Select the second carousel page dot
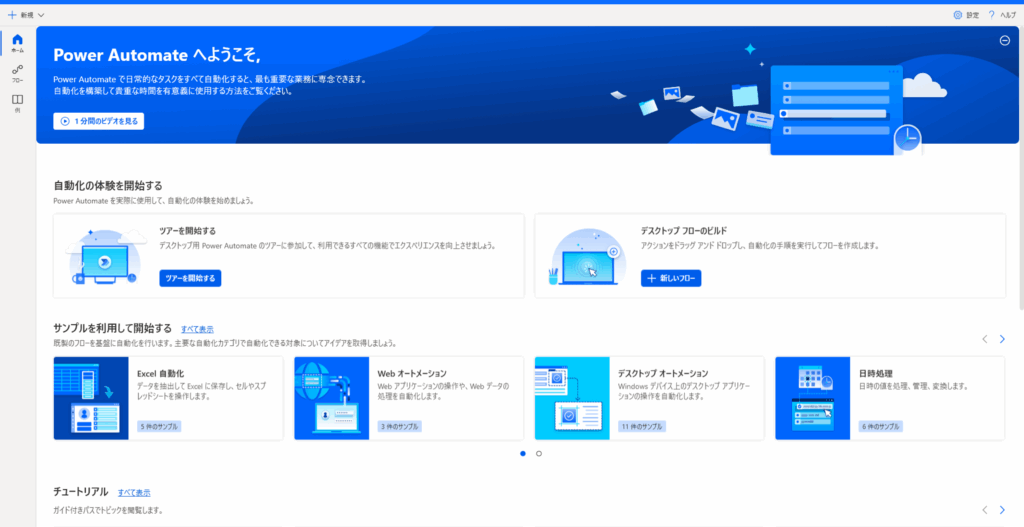The width and height of the screenshot is (1024, 527). 539,453
